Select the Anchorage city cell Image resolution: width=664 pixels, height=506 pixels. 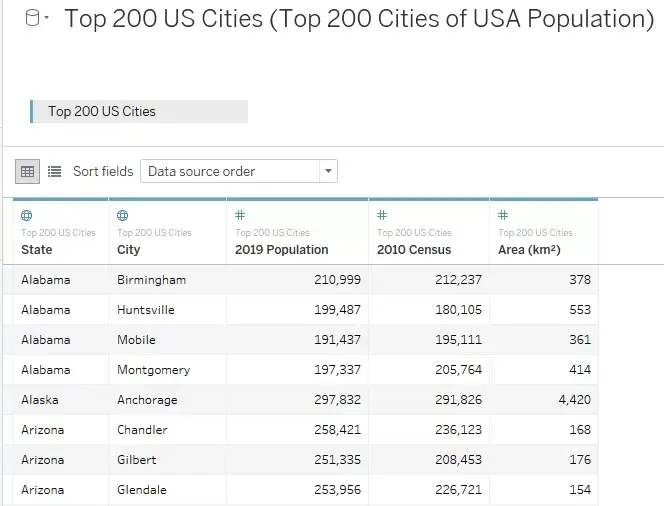coord(147,400)
